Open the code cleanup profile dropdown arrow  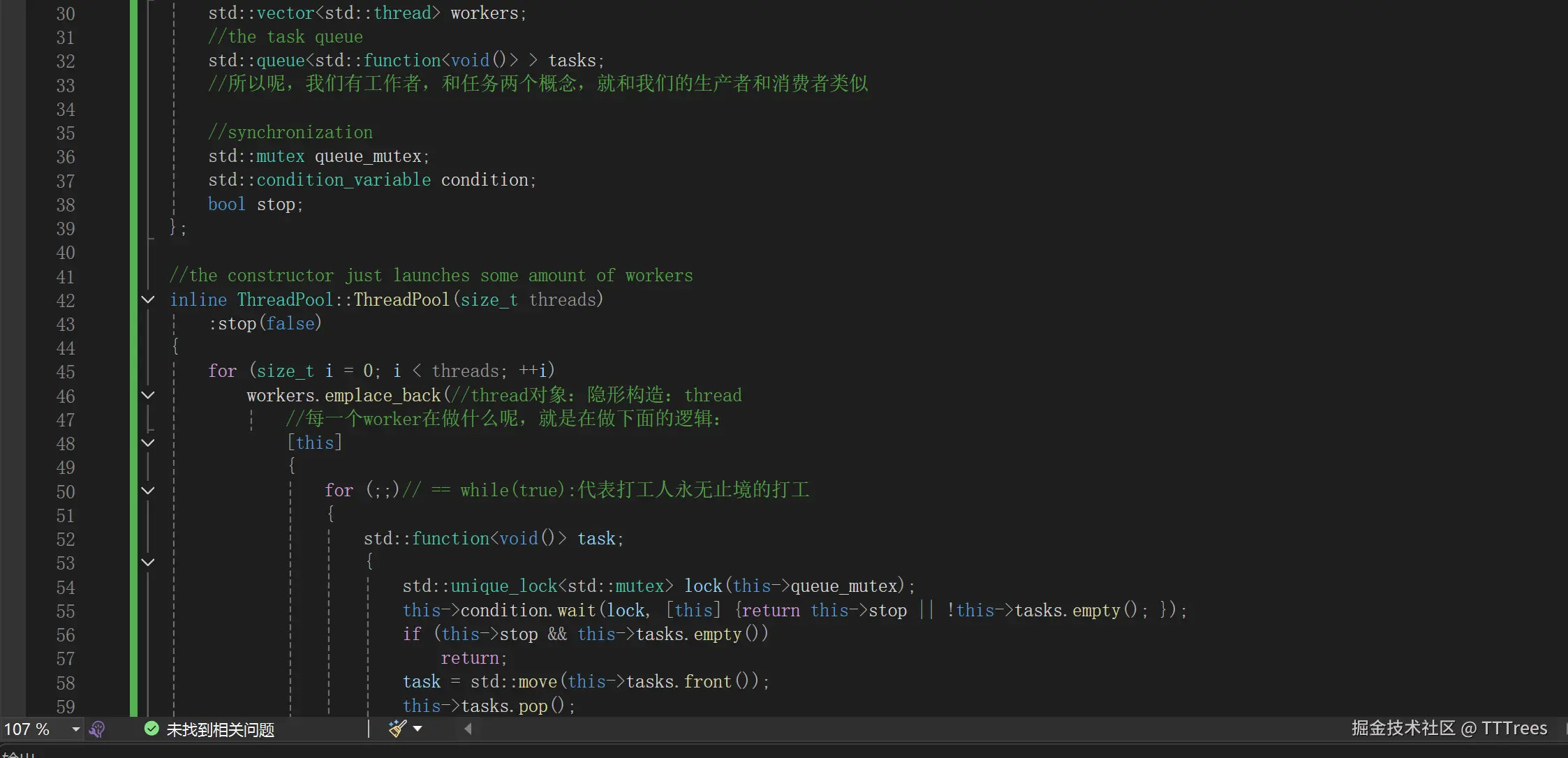(x=417, y=729)
